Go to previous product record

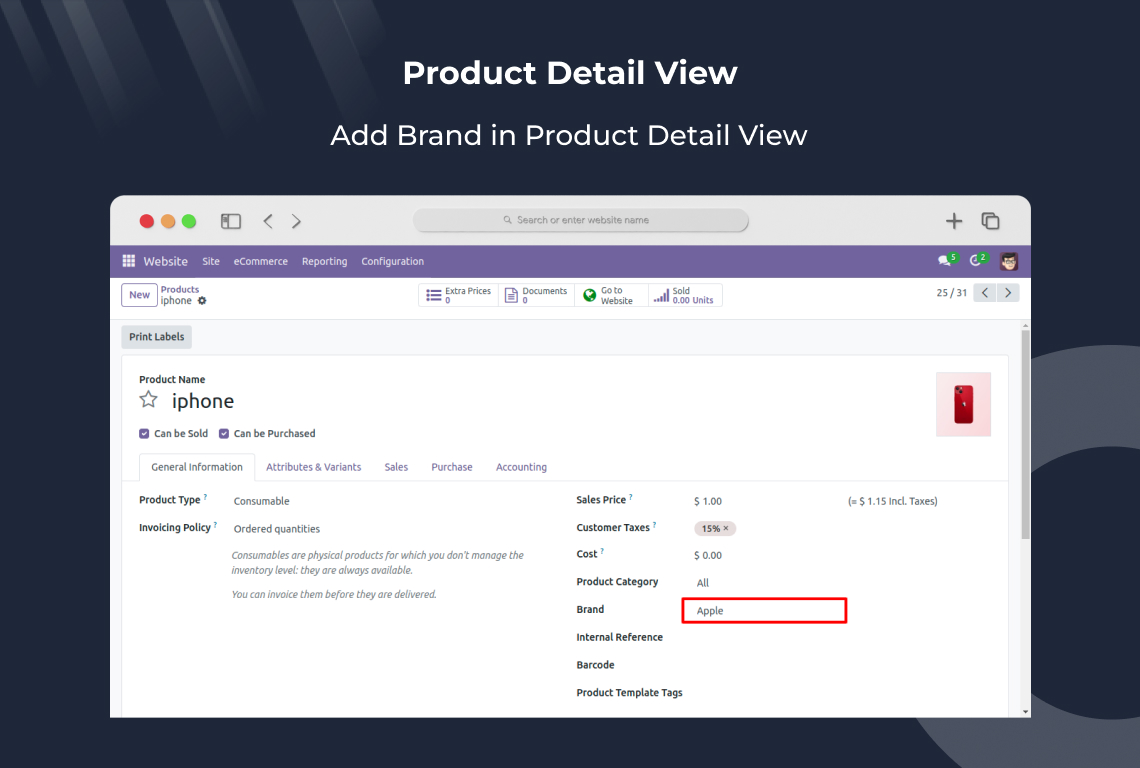tap(984, 292)
